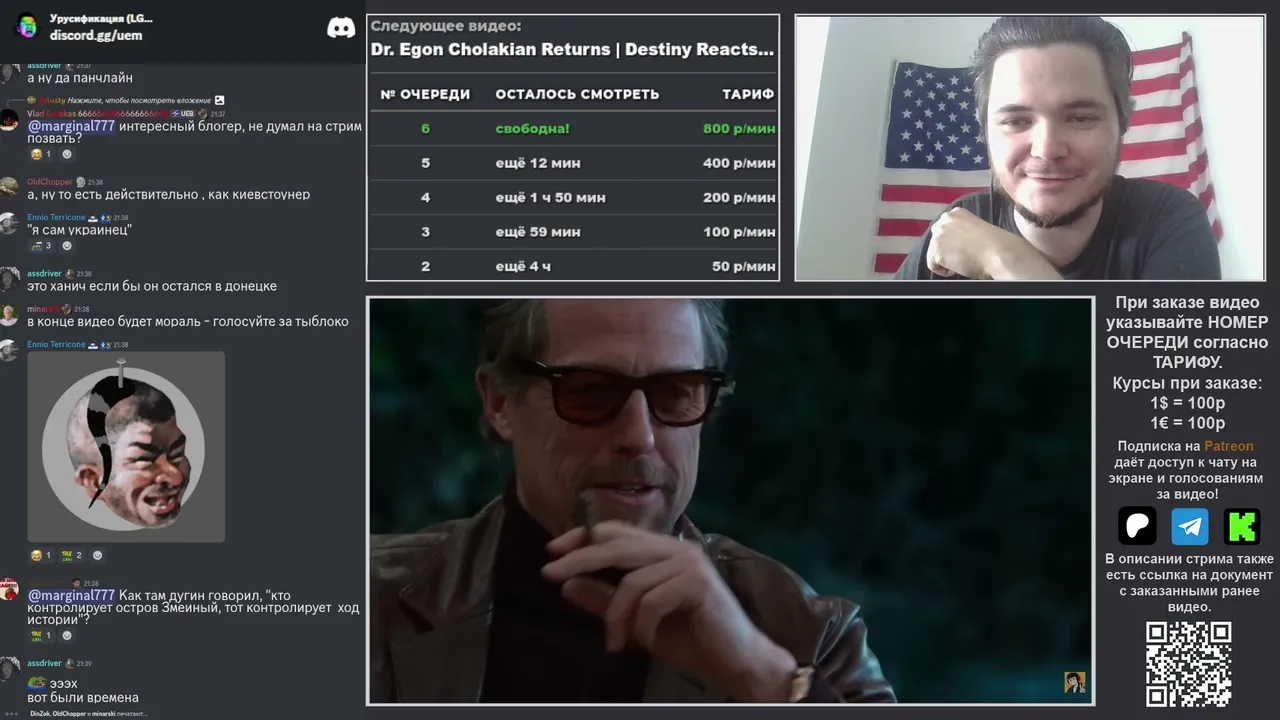Click the assdriver username above 'это ханич'
The height and width of the screenshot is (720, 1280).
(44, 273)
